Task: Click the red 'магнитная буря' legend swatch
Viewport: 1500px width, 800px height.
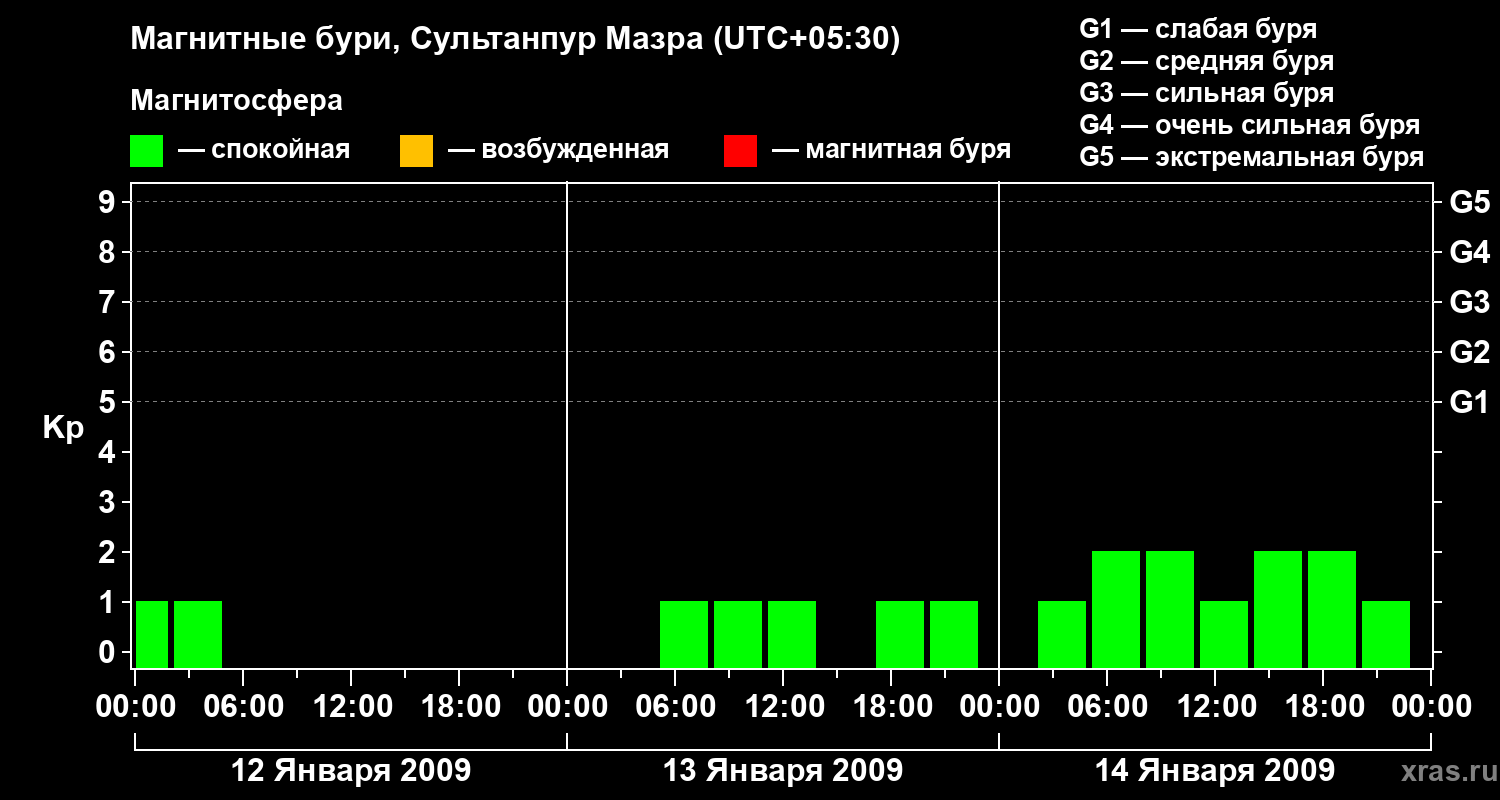Action: (740, 151)
